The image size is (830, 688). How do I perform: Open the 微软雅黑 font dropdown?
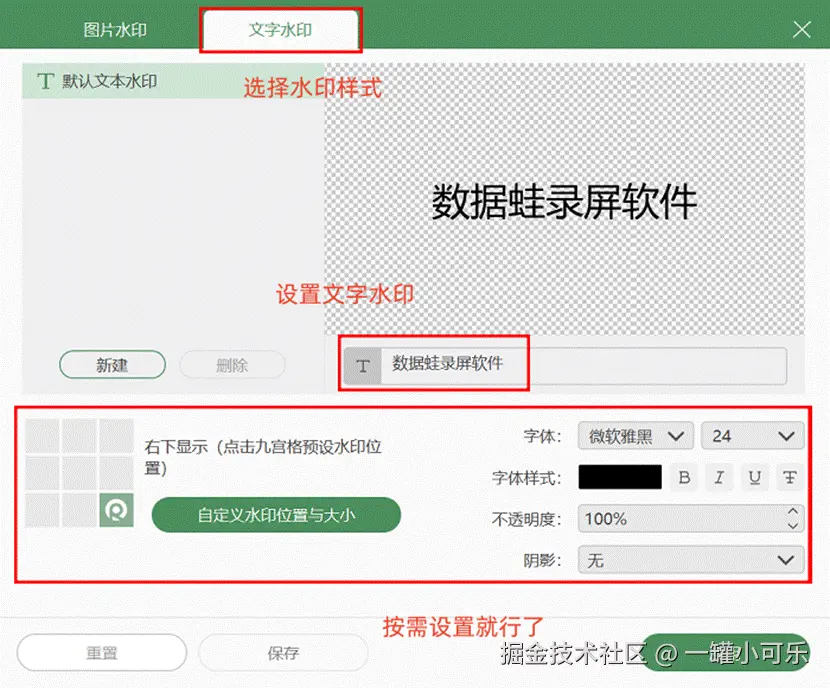pyautogui.click(x=636, y=436)
